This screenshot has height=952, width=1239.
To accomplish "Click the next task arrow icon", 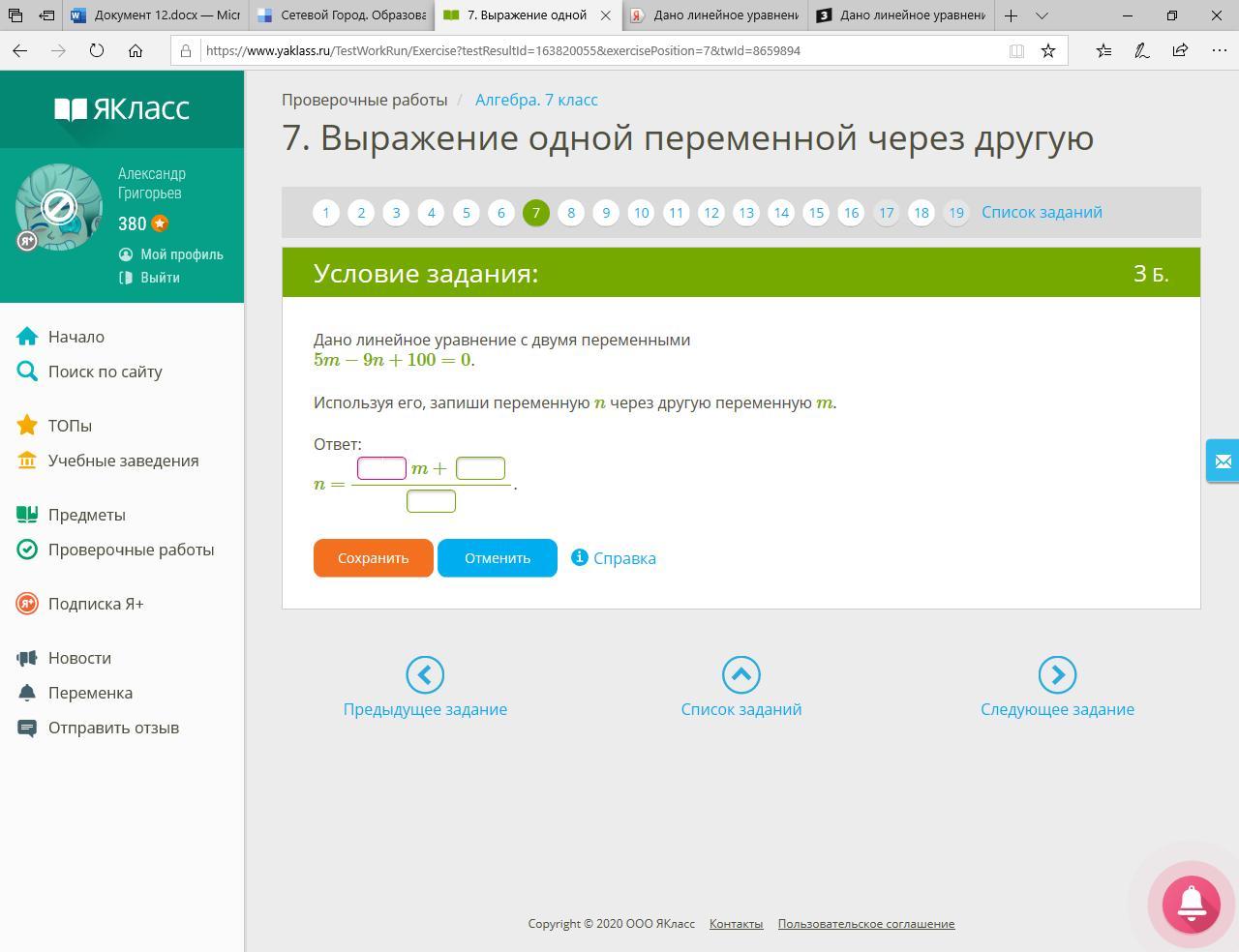I will point(1057,675).
